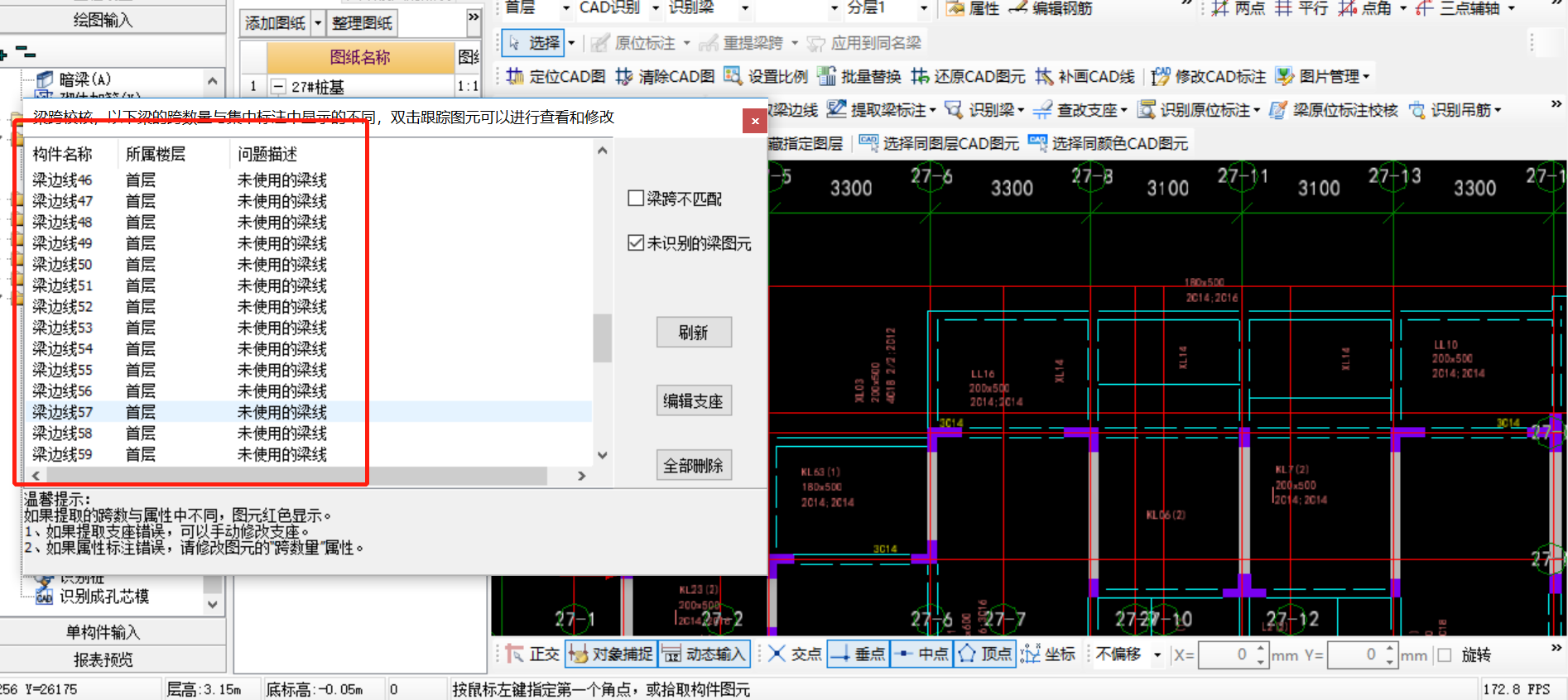
Task: Toggle 动态输入 dynamic input
Action: (x=705, y=654)
